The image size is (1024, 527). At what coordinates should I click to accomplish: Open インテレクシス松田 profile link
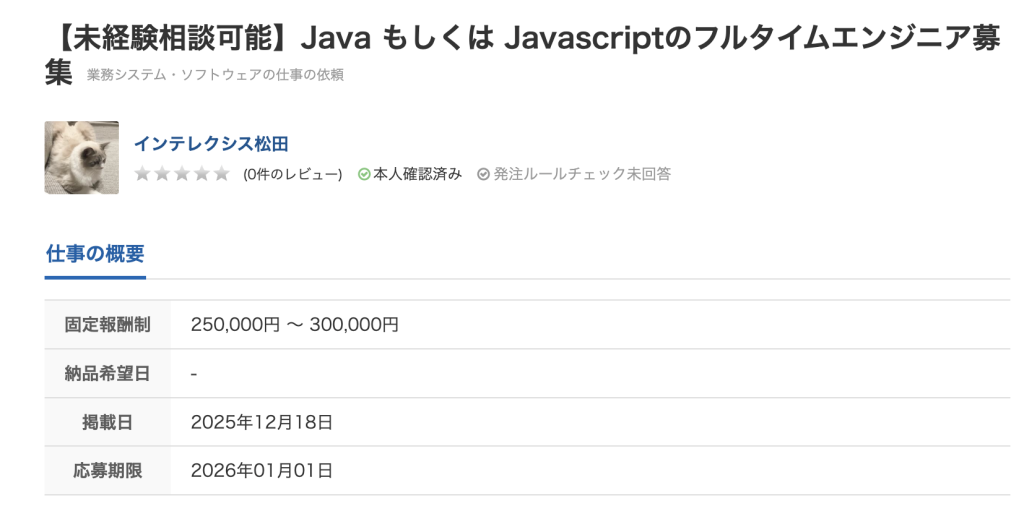click(x=211, y=143)
